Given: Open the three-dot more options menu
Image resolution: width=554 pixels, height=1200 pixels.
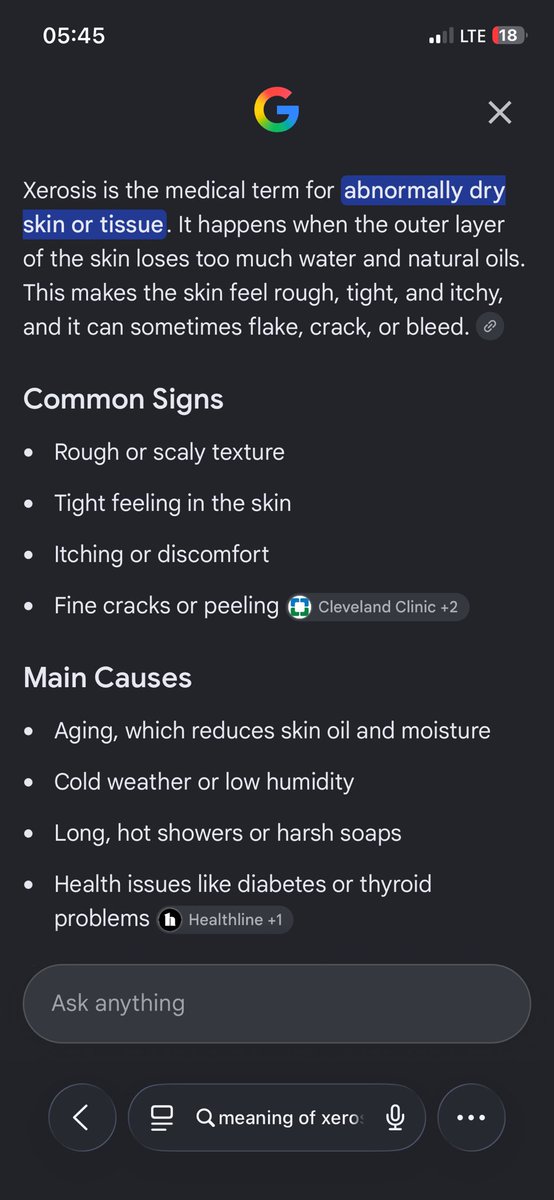Looking at the screenshot, I should 471,1117.
